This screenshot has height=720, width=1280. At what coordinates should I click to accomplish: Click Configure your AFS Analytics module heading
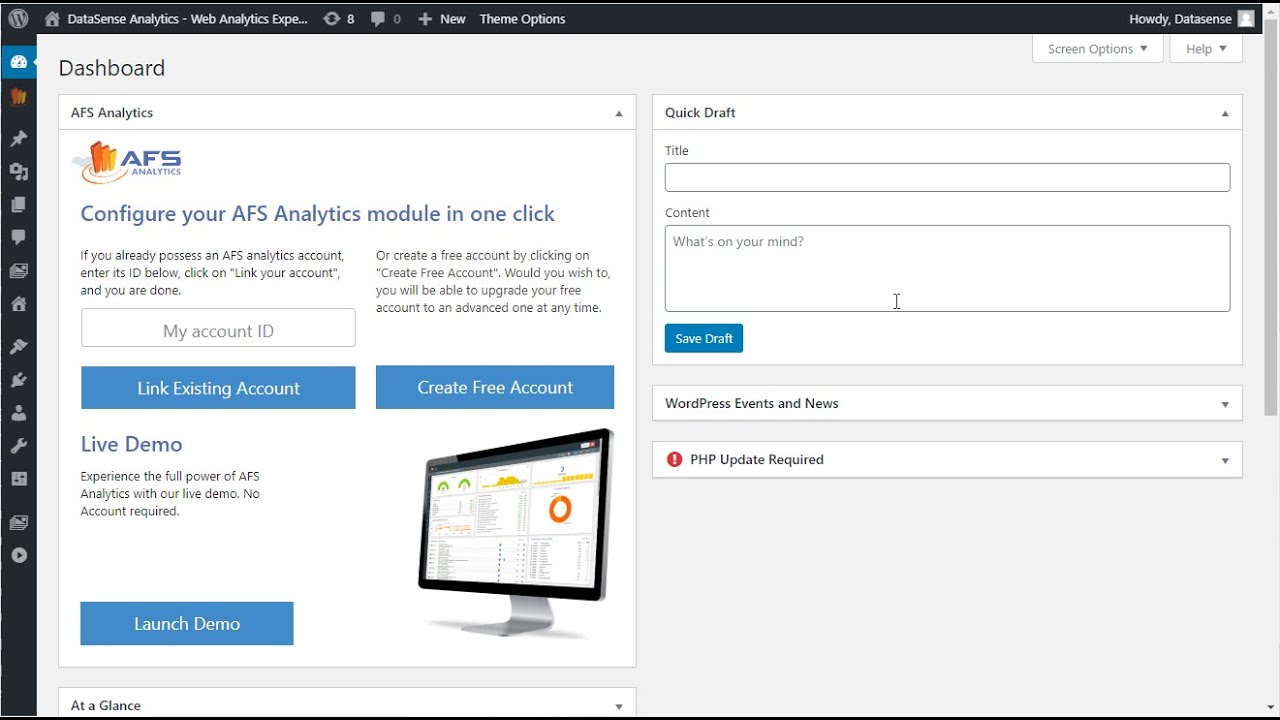pyautogui.click(x=317, y=213)
